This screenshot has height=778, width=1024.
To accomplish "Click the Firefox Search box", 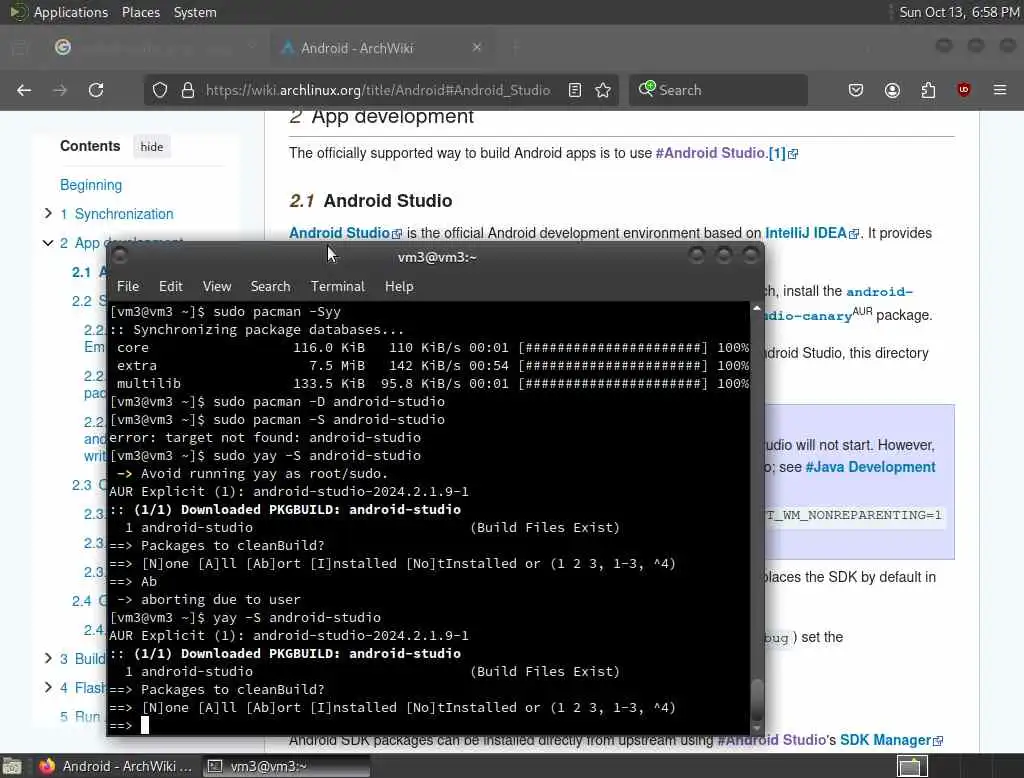I will pyautogui.click(x=718, y=90).
